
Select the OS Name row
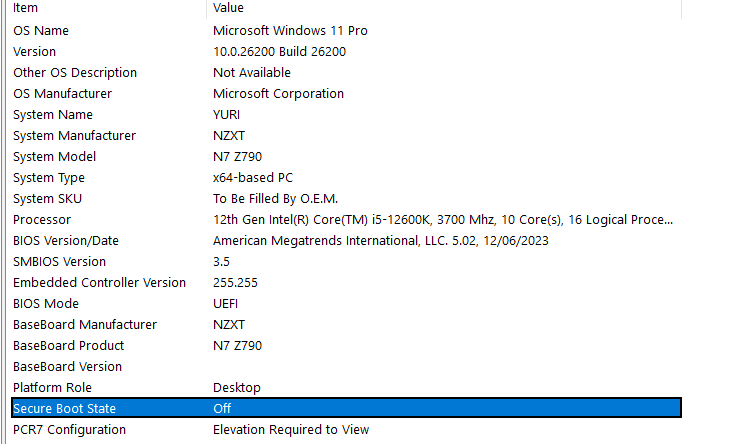point(41,31)
